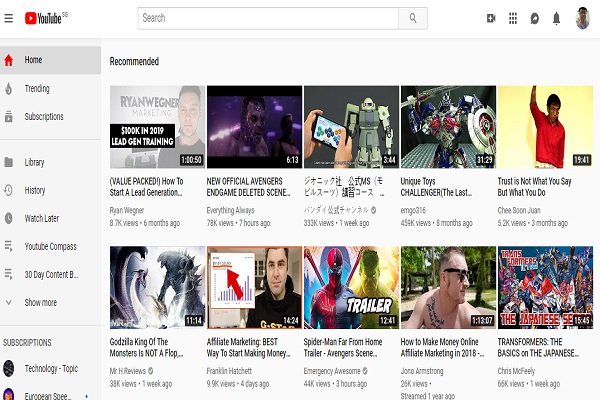Open Technology - Topic subscription
Screen dimensions: 600x400
[51, 369]
